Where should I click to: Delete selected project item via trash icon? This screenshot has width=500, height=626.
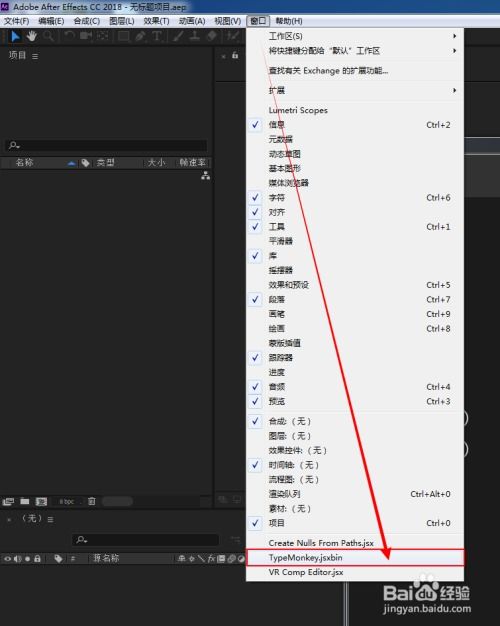(91, 501)
